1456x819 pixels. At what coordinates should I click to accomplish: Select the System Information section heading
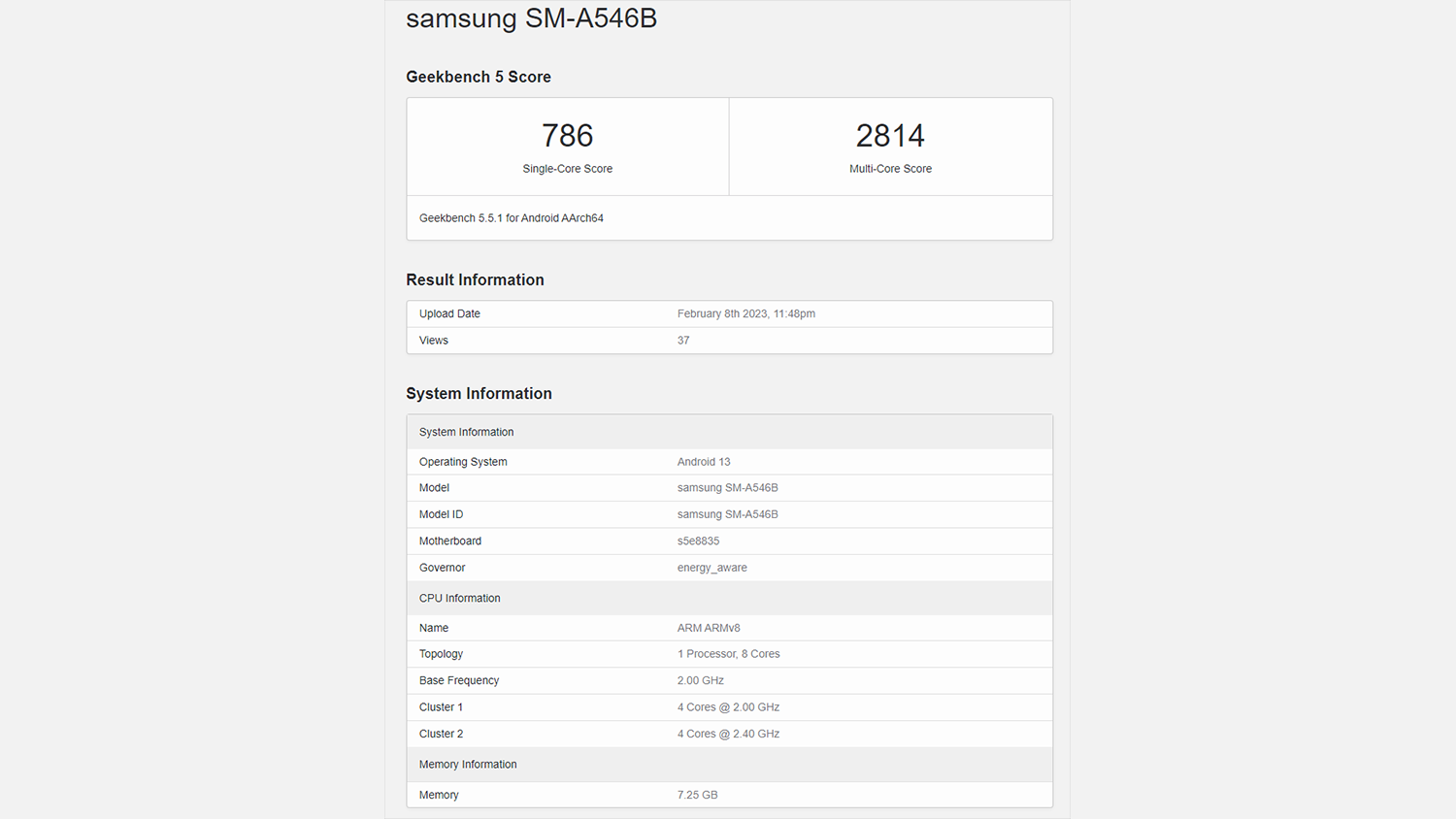coord(479,393)
